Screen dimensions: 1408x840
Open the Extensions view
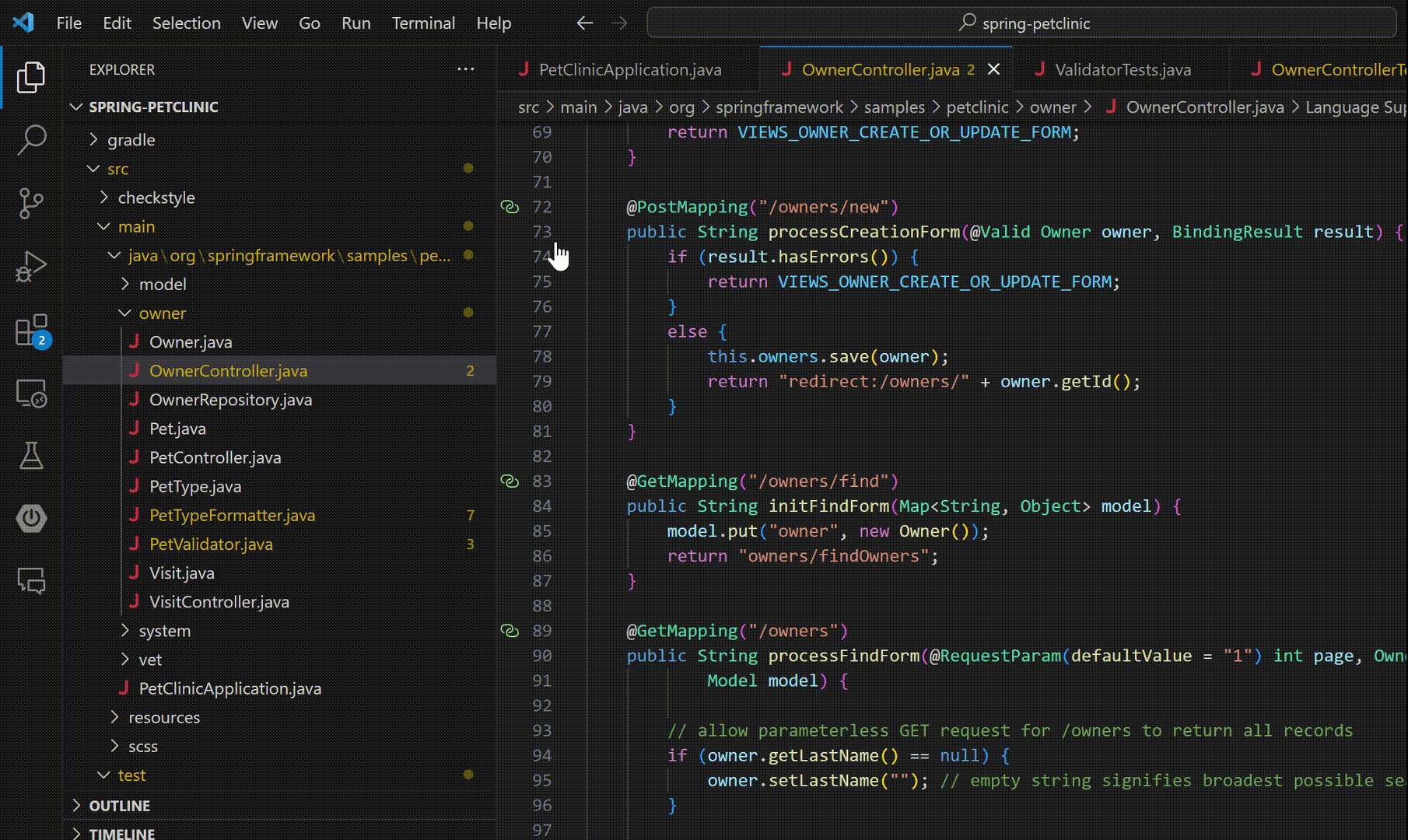click(x=30, y=331)
